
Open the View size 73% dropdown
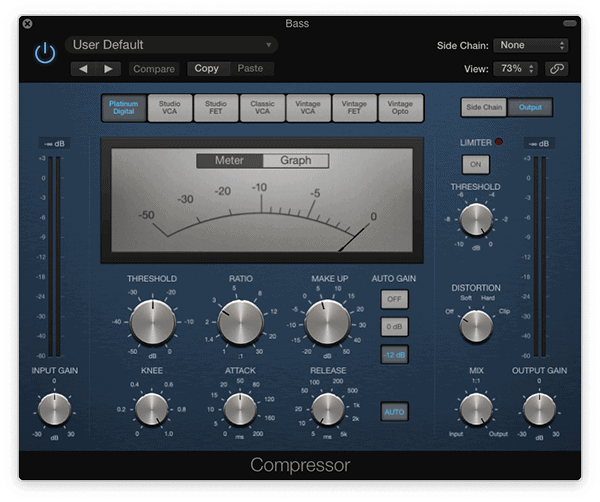(516, 69)
